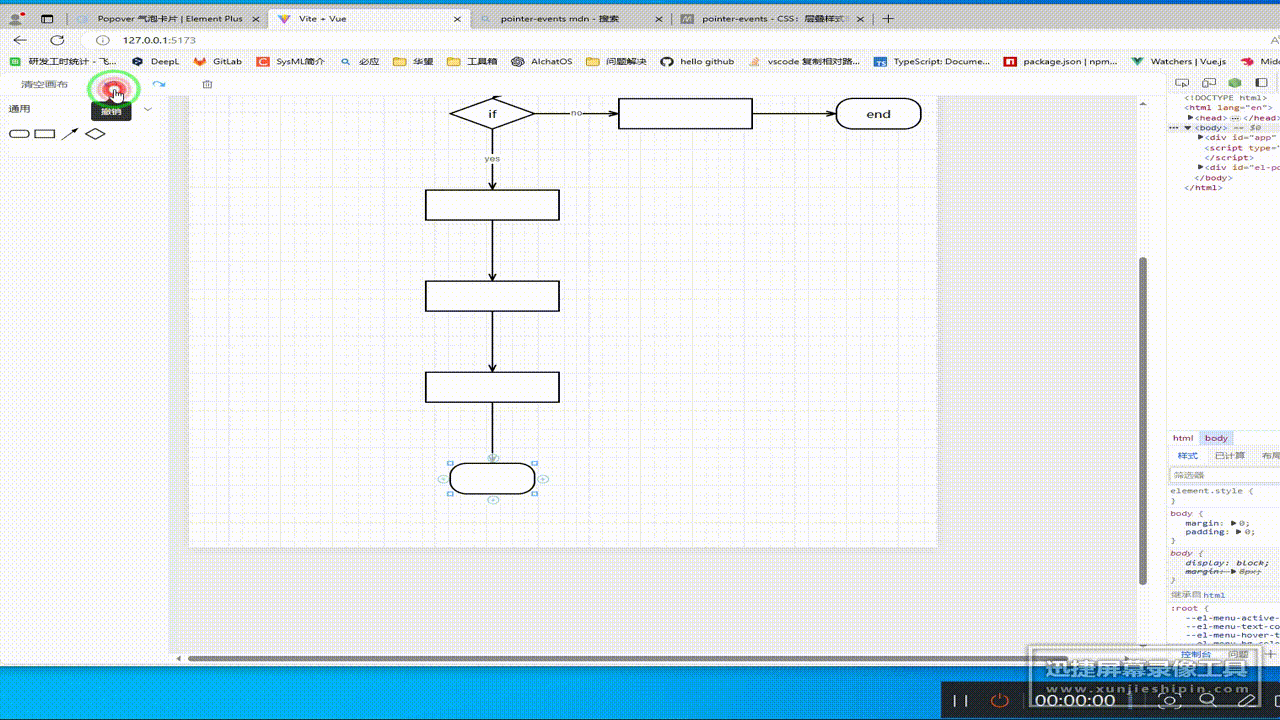
Task: Go back with browser back arrow
Action: [21, 40]
